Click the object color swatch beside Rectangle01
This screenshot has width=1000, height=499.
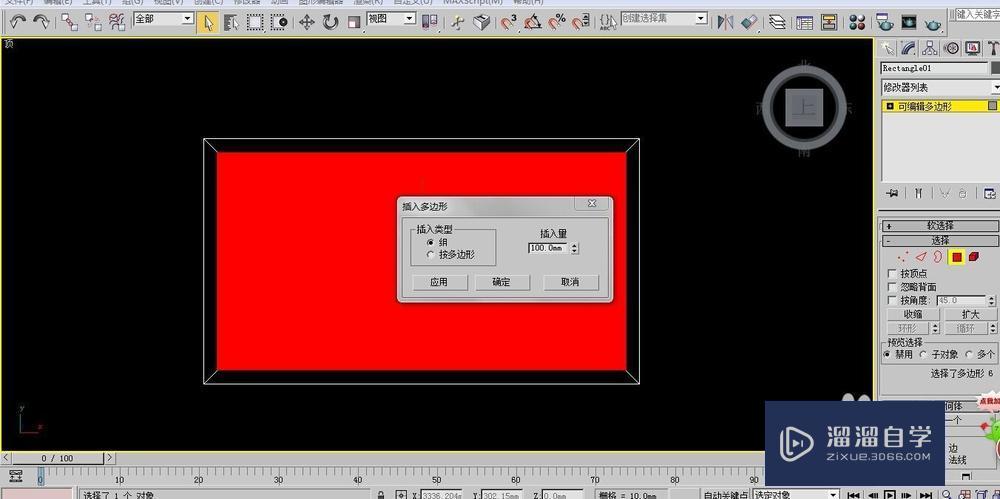tap(995, 68)
